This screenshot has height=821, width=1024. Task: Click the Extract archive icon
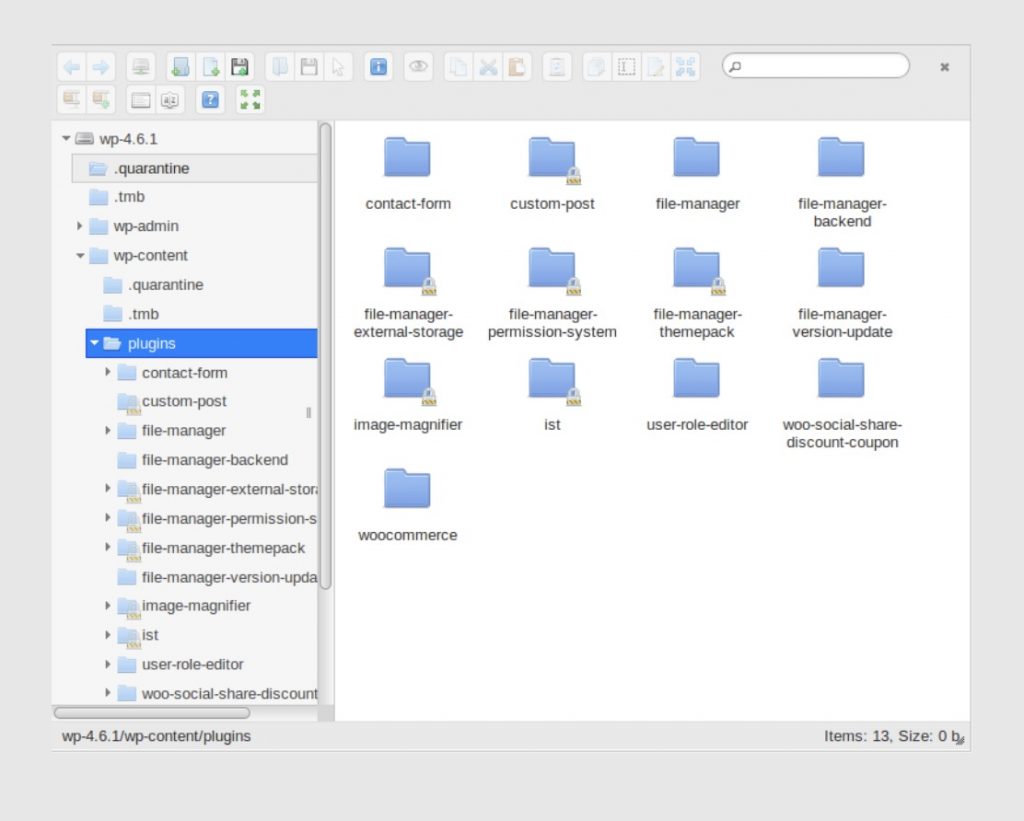pos(72,100)
